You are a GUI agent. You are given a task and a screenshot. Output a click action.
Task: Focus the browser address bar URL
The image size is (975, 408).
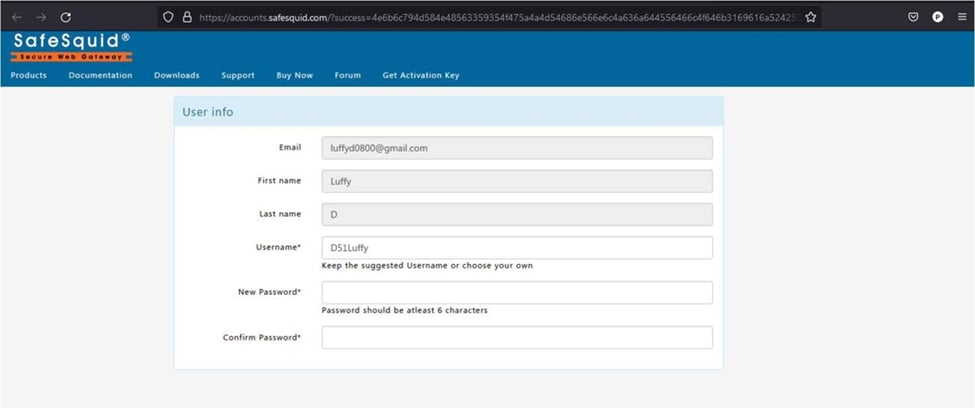497,17
